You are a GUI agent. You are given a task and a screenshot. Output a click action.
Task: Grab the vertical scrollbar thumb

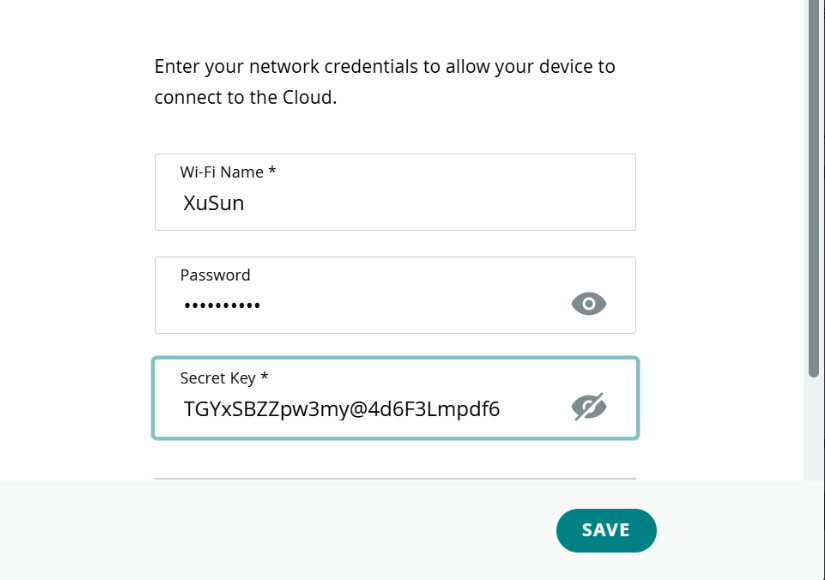(814, 188)
